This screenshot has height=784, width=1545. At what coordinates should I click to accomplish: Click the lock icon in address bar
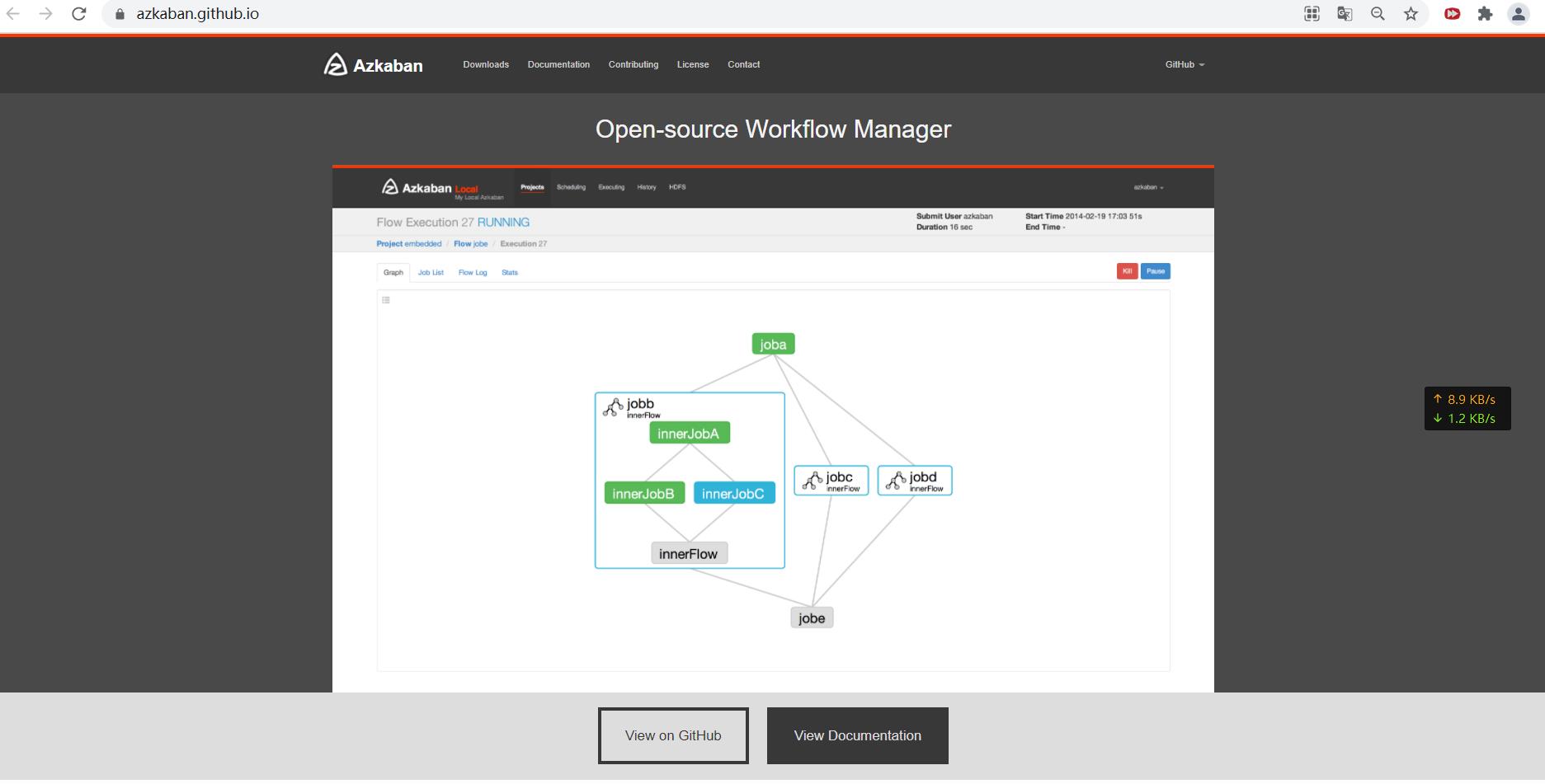[x=120, y=14]
